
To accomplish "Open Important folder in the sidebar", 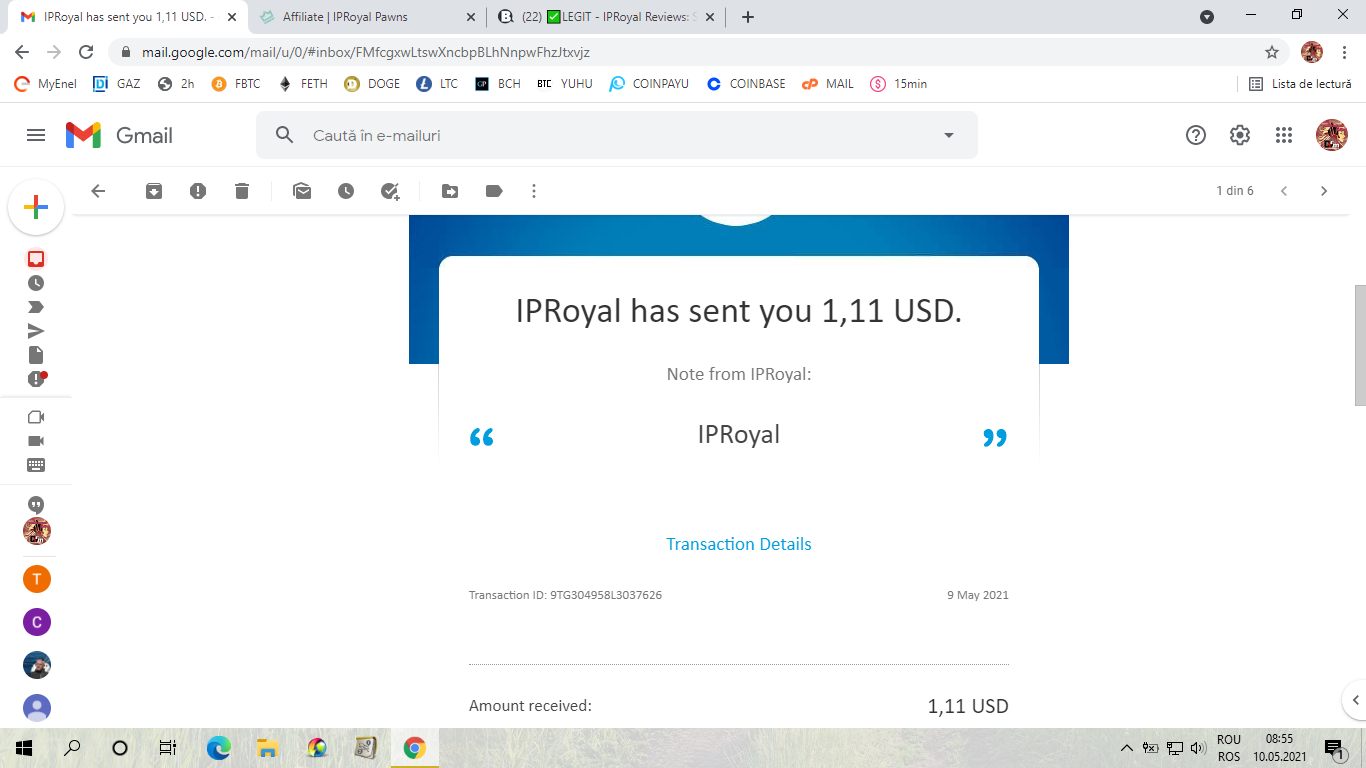I will (36, 307).
